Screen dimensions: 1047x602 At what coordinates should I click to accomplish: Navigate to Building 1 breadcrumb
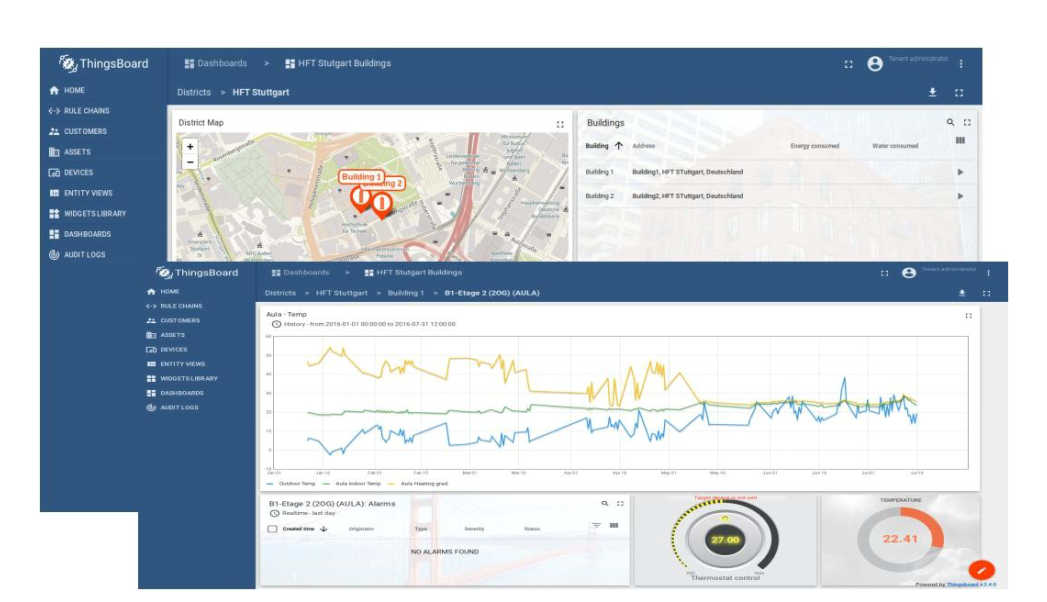[x=405, y=293]
